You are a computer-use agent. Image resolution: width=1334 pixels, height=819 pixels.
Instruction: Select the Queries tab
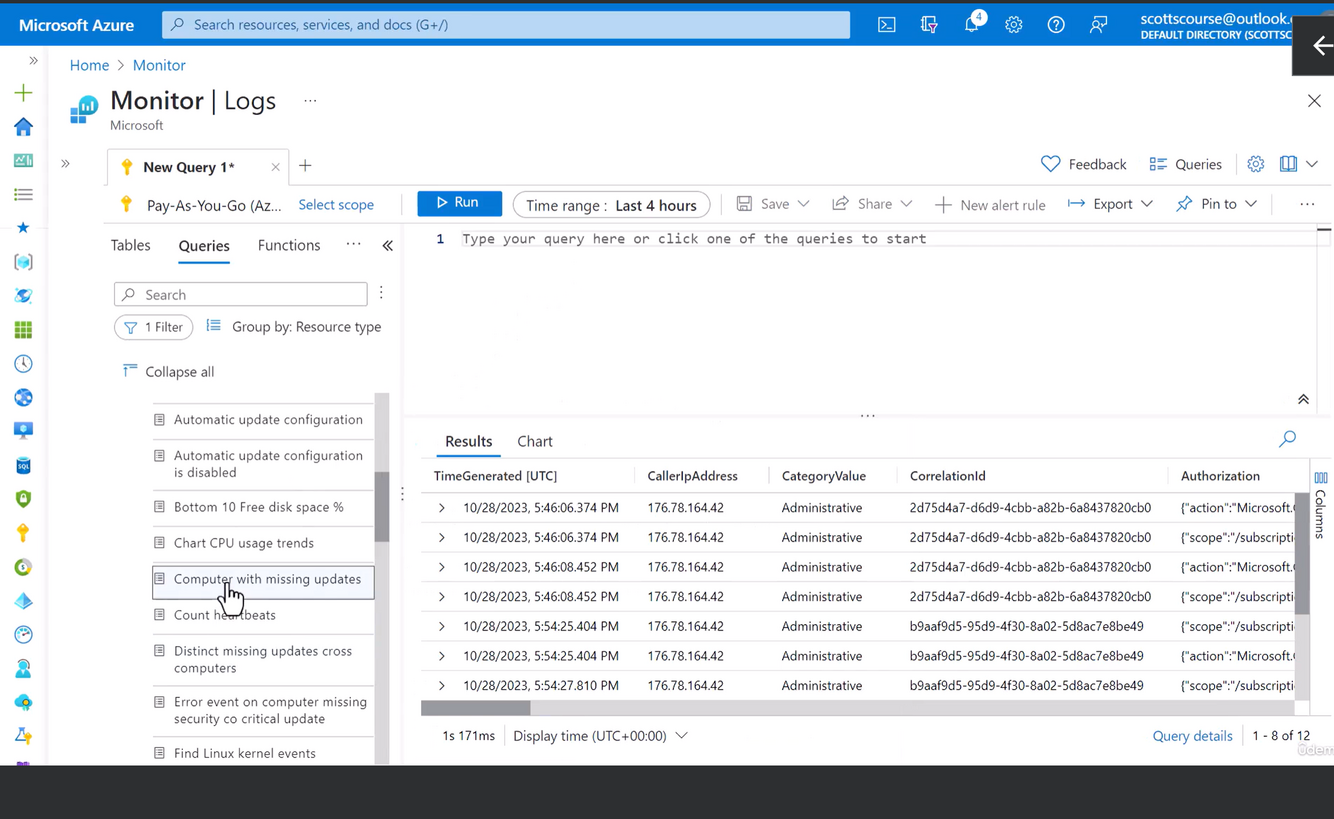pyautogui.click(x=204, y=246)
